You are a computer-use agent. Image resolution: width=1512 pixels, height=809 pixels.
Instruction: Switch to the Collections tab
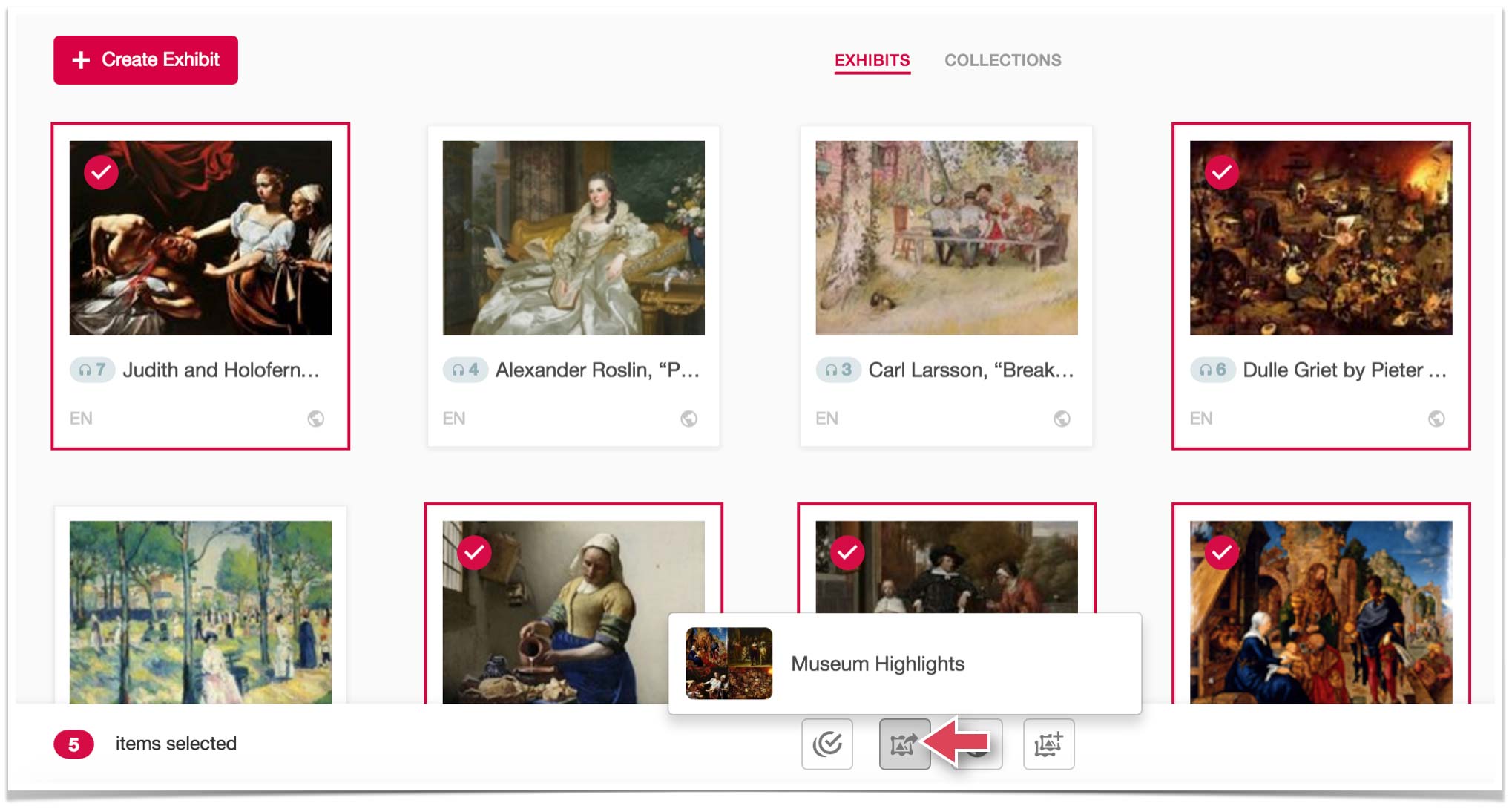1002,60
